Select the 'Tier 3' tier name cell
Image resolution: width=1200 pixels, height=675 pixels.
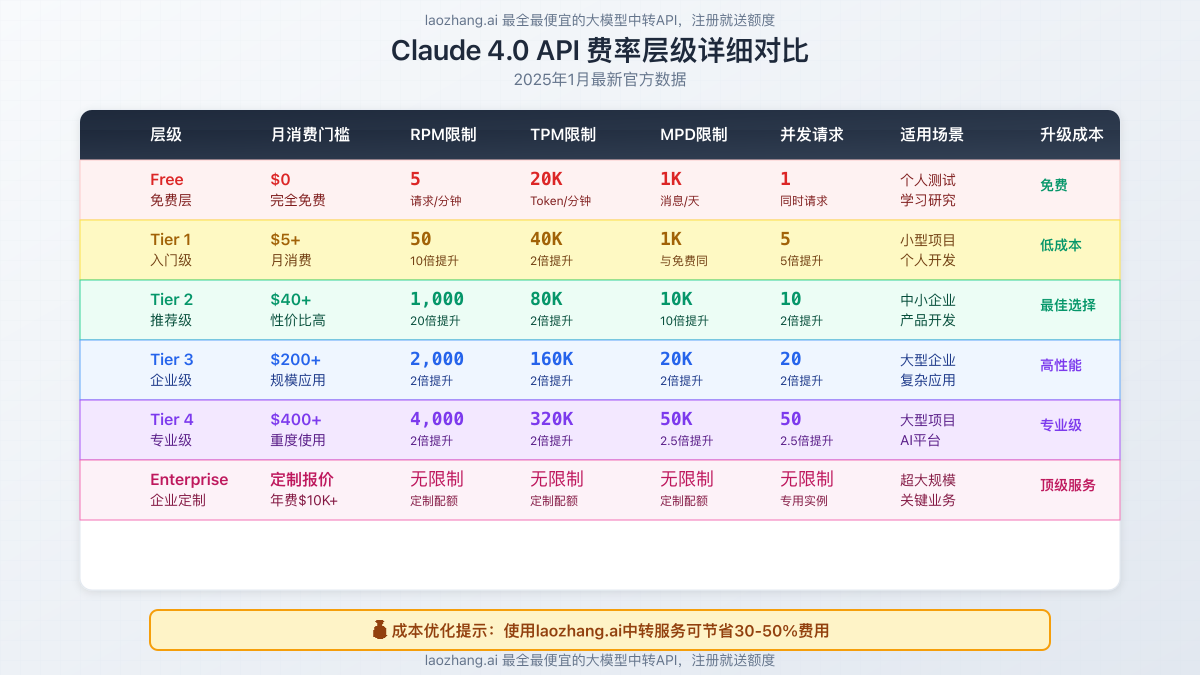point(172,359)
